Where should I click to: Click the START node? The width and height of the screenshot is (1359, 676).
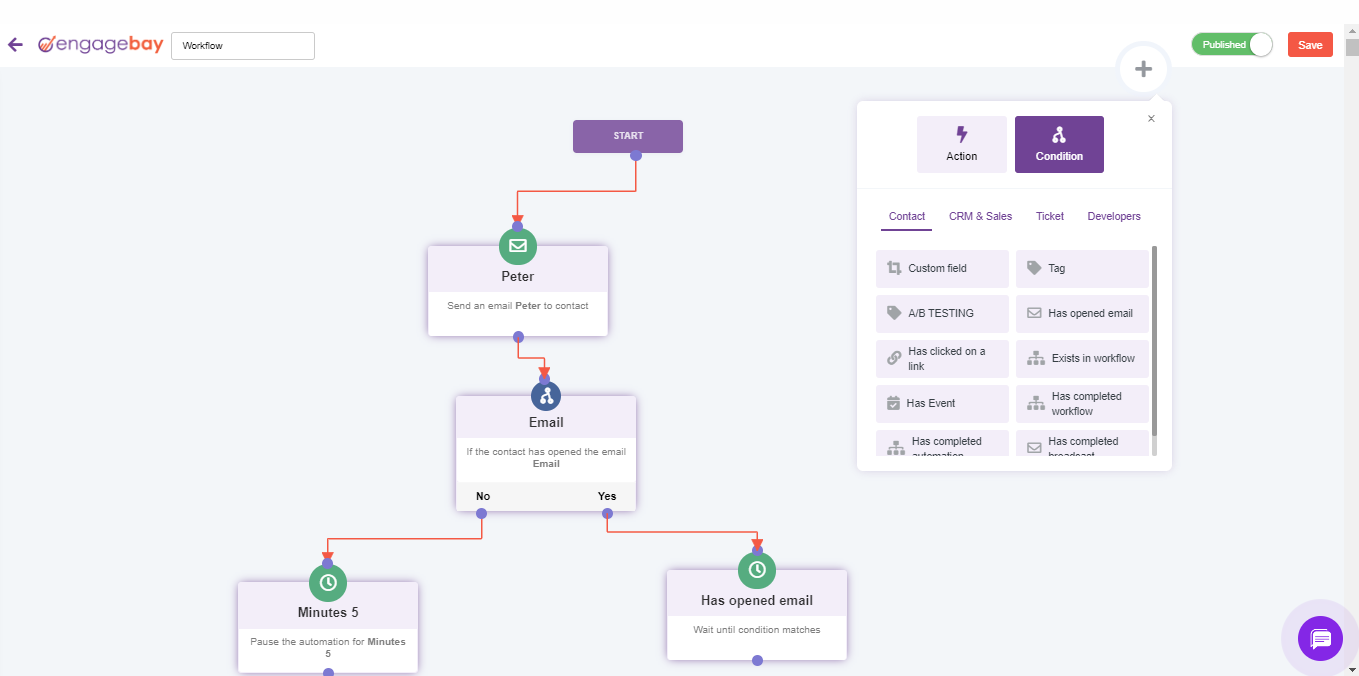pyautogui.click(x=628, y=136)
